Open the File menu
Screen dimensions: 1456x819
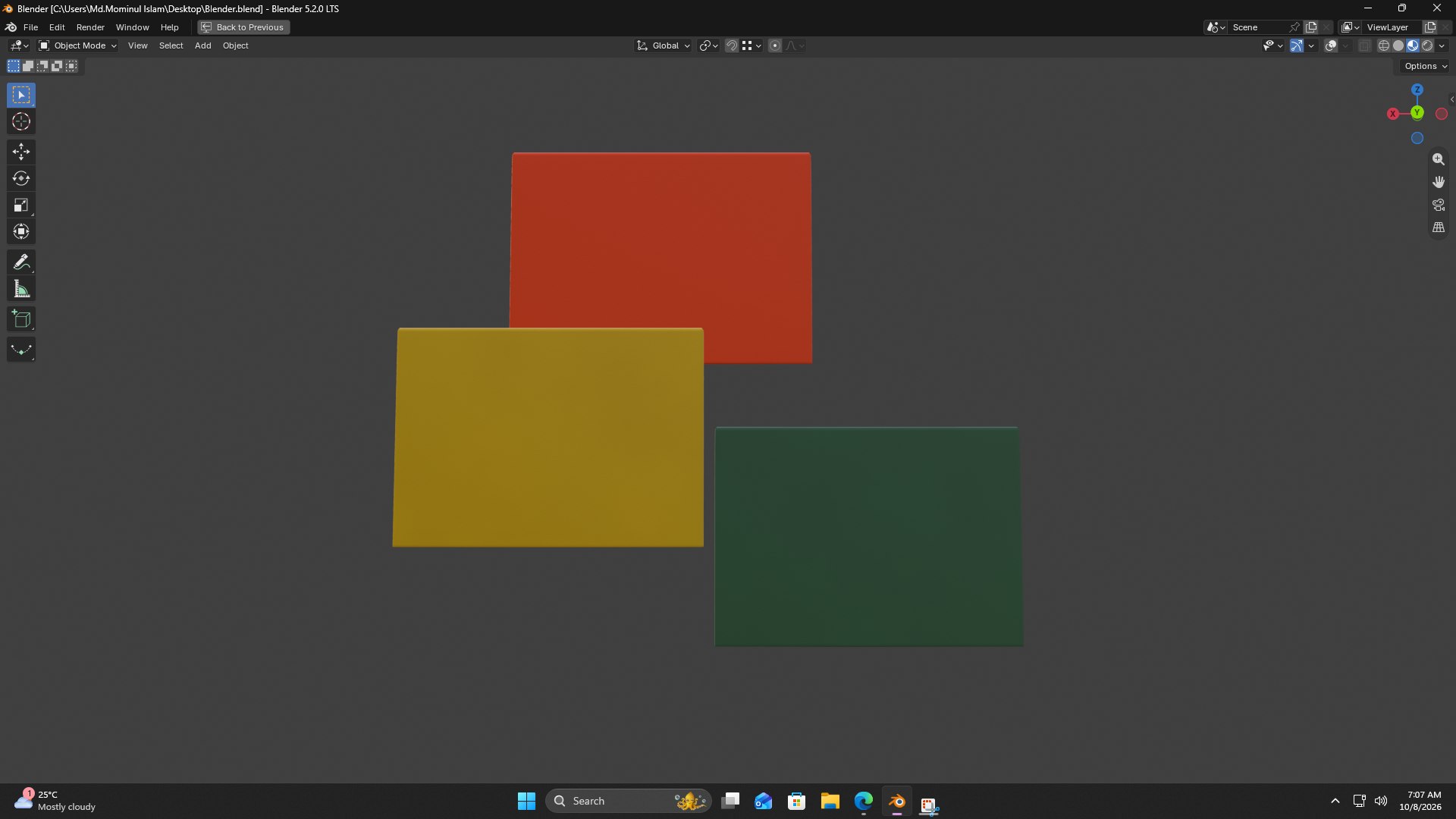click(x=30, y=27)
